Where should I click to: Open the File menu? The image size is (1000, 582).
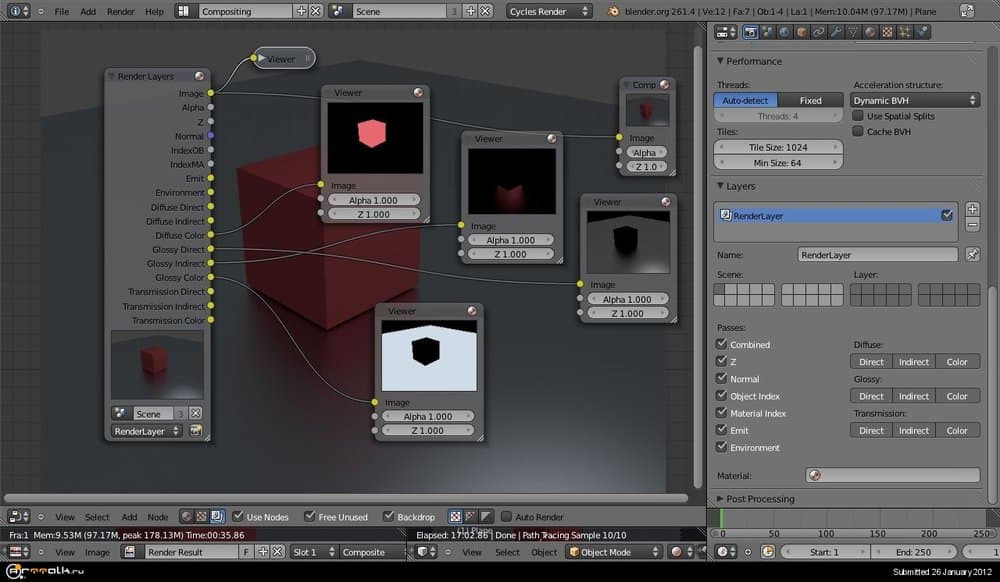tap(62, 12)
